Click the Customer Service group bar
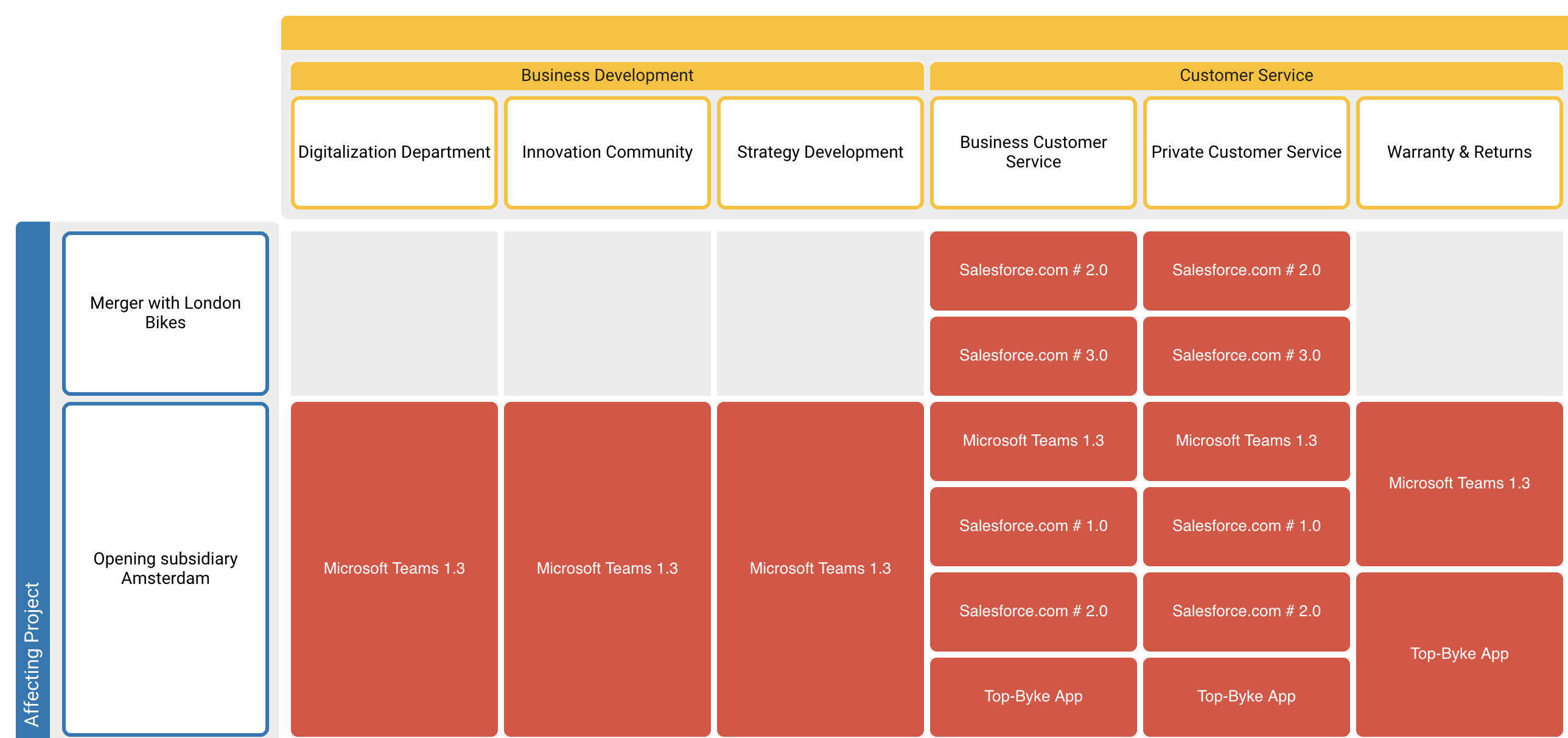 pyautogui.click(x=1246, y=76)
